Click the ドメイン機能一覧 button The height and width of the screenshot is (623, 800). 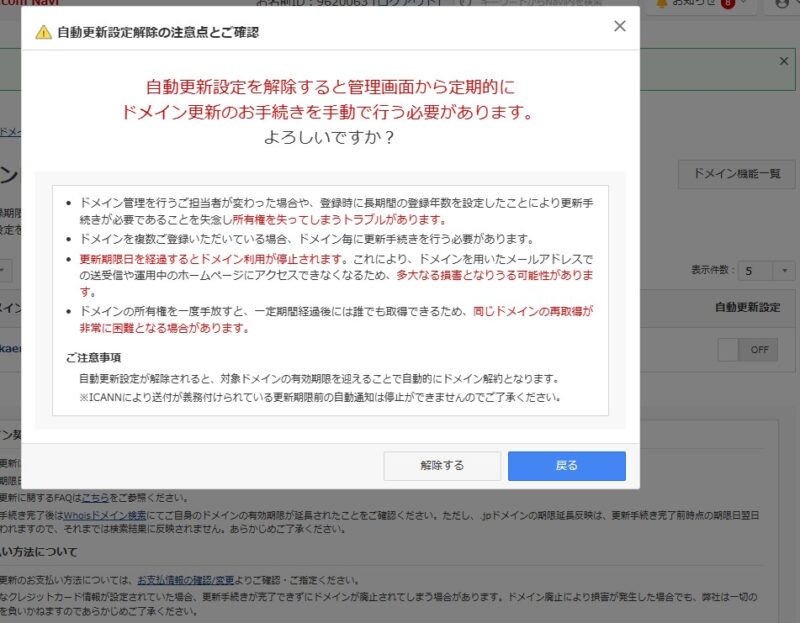[736, 174]
